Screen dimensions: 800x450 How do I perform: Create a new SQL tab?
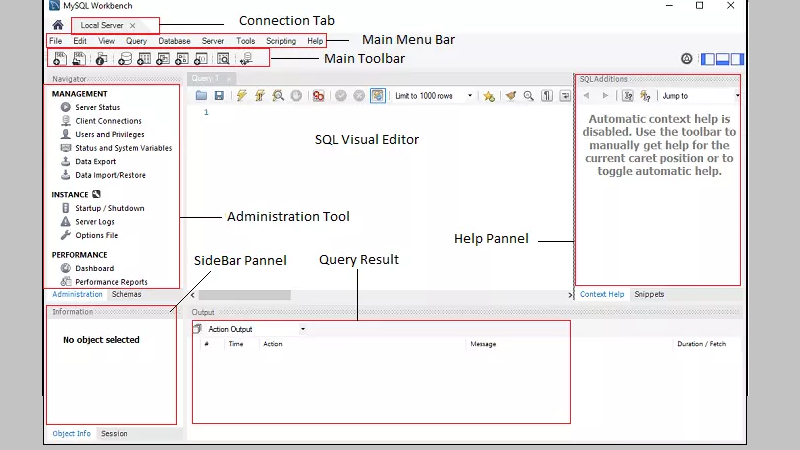point(60,59)
